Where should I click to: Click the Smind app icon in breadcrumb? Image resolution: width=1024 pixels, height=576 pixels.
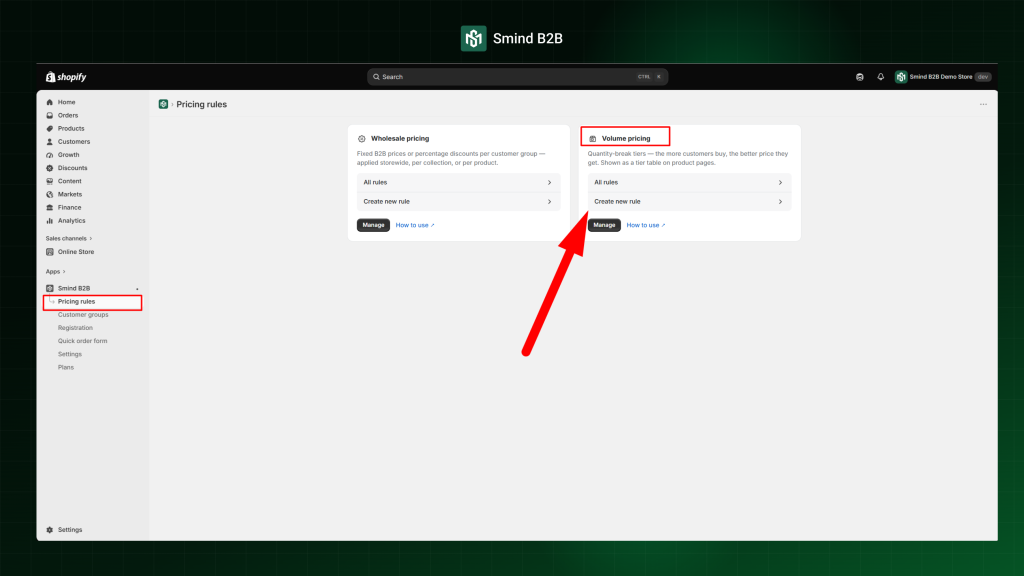click(x=163, y=104)
